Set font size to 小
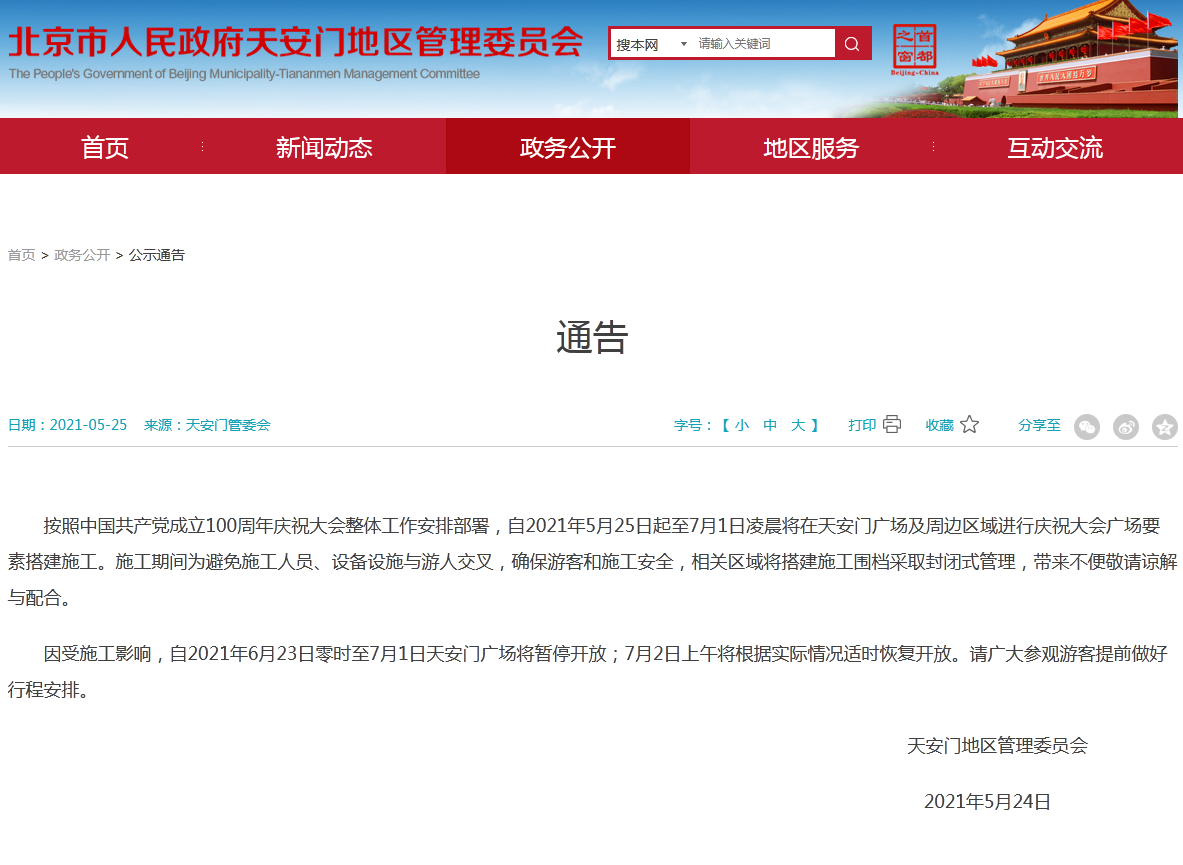 [742, 425]
